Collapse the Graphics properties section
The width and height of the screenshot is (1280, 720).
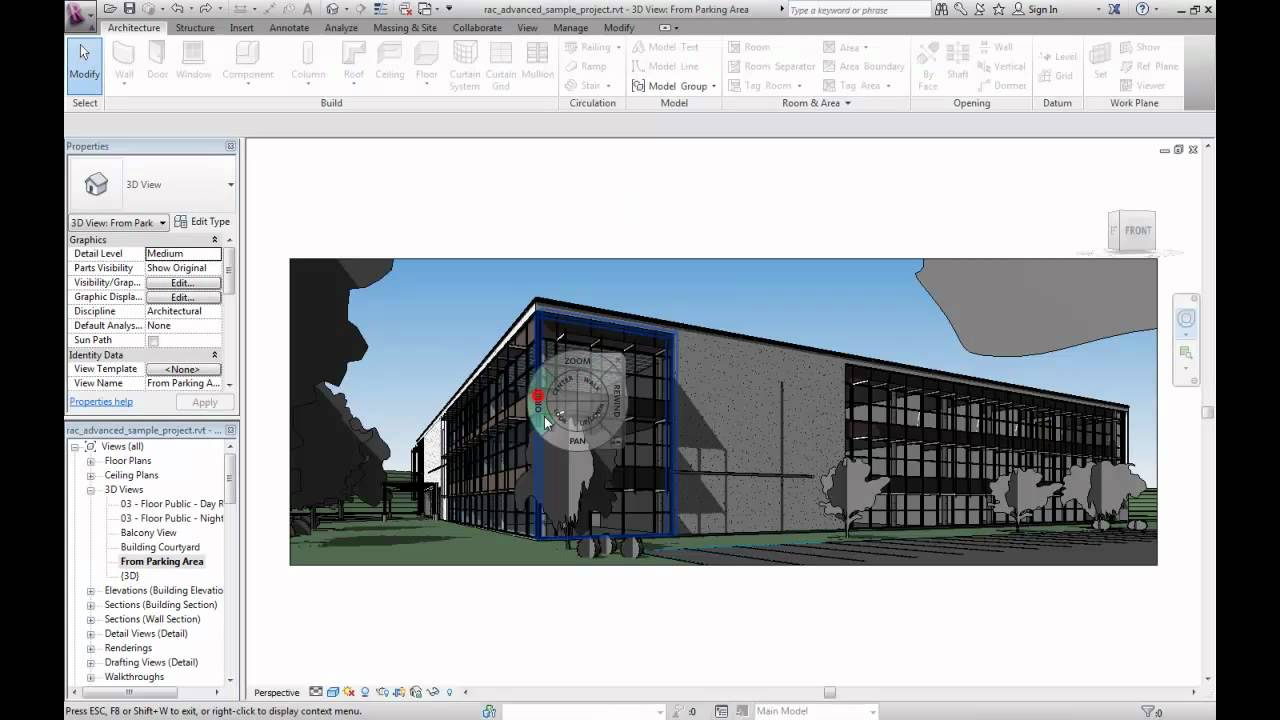(214, 240)
